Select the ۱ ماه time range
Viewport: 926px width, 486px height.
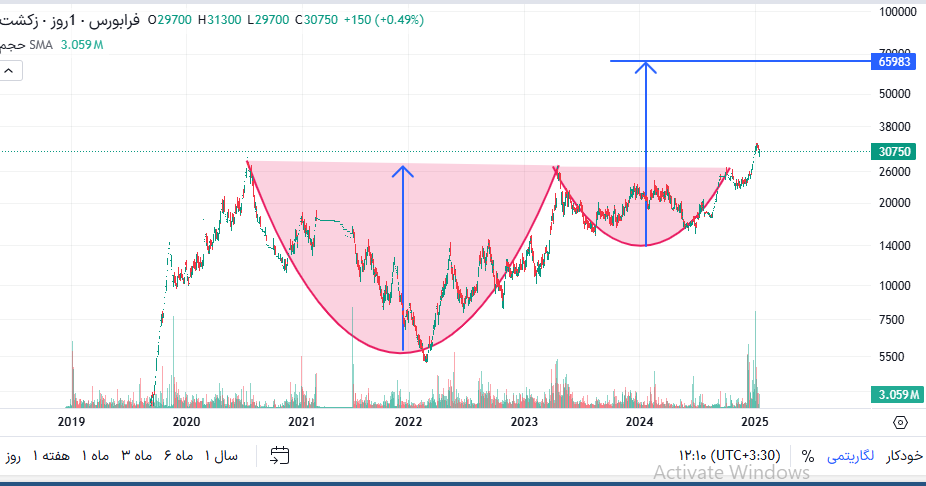click(x=95, y=456)
